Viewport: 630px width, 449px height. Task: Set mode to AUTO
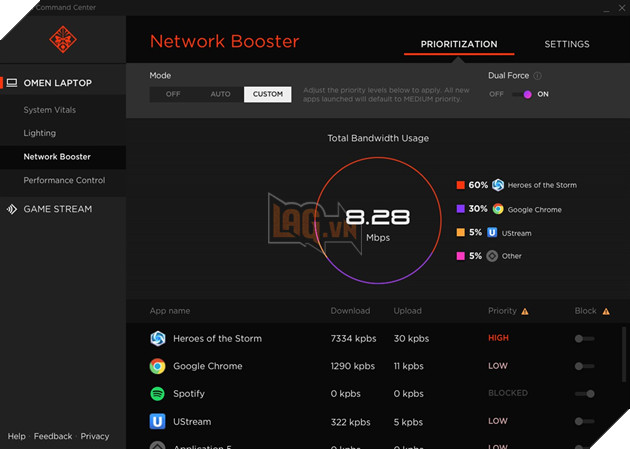point(220,94)
